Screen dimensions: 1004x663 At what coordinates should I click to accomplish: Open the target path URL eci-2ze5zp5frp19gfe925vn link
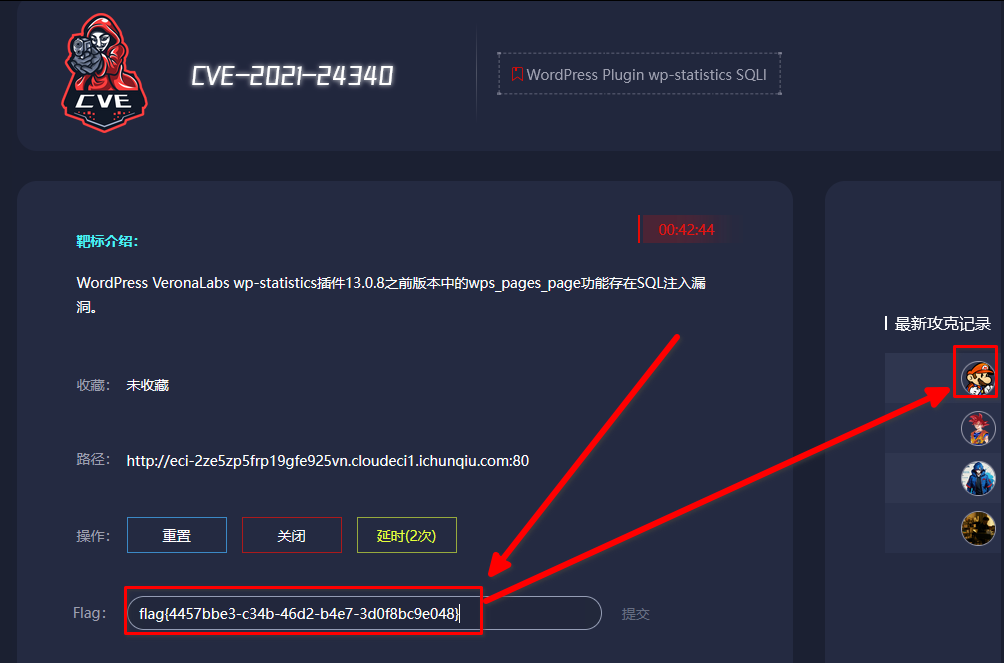coord(327,461)
